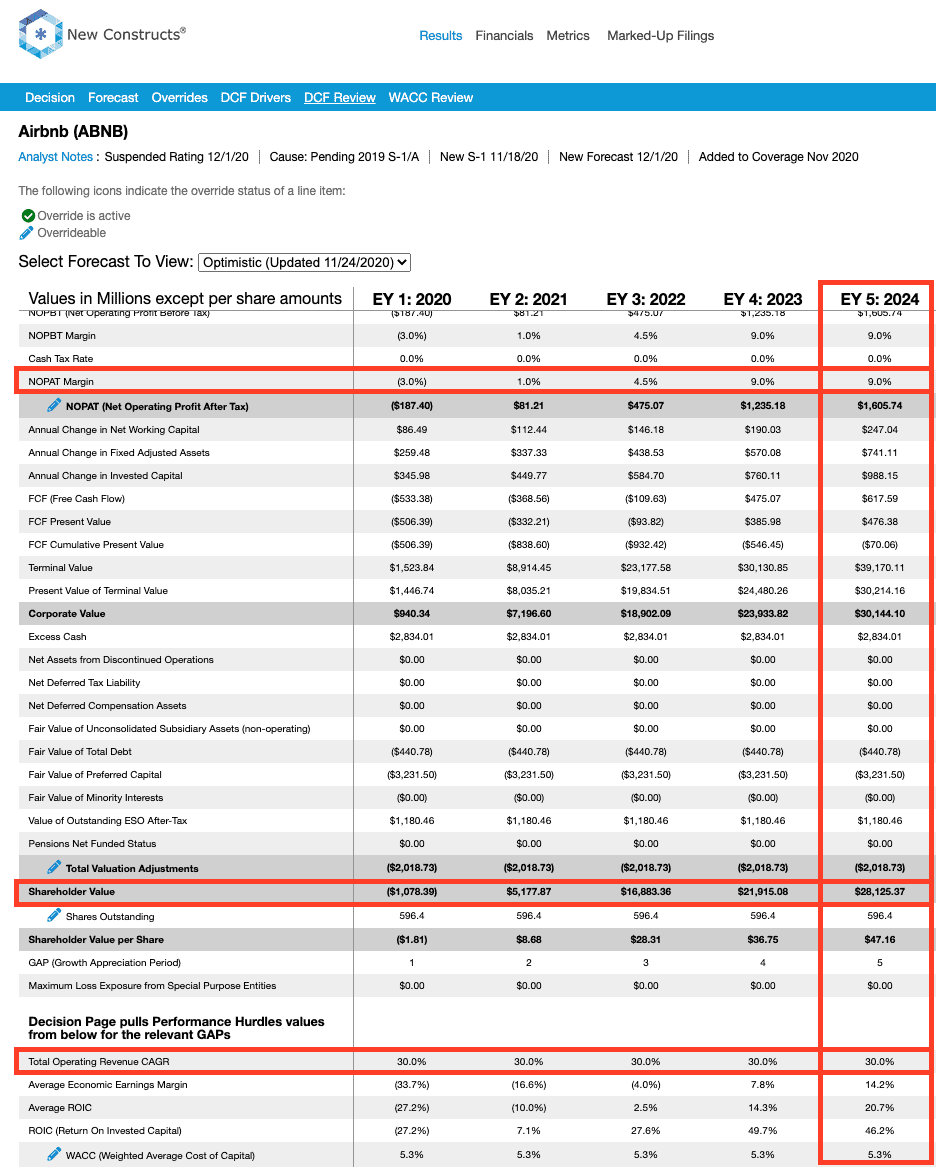Click the pencil icon next to NOPAT row
This screenshot has height=1167, width=936.
54,406
